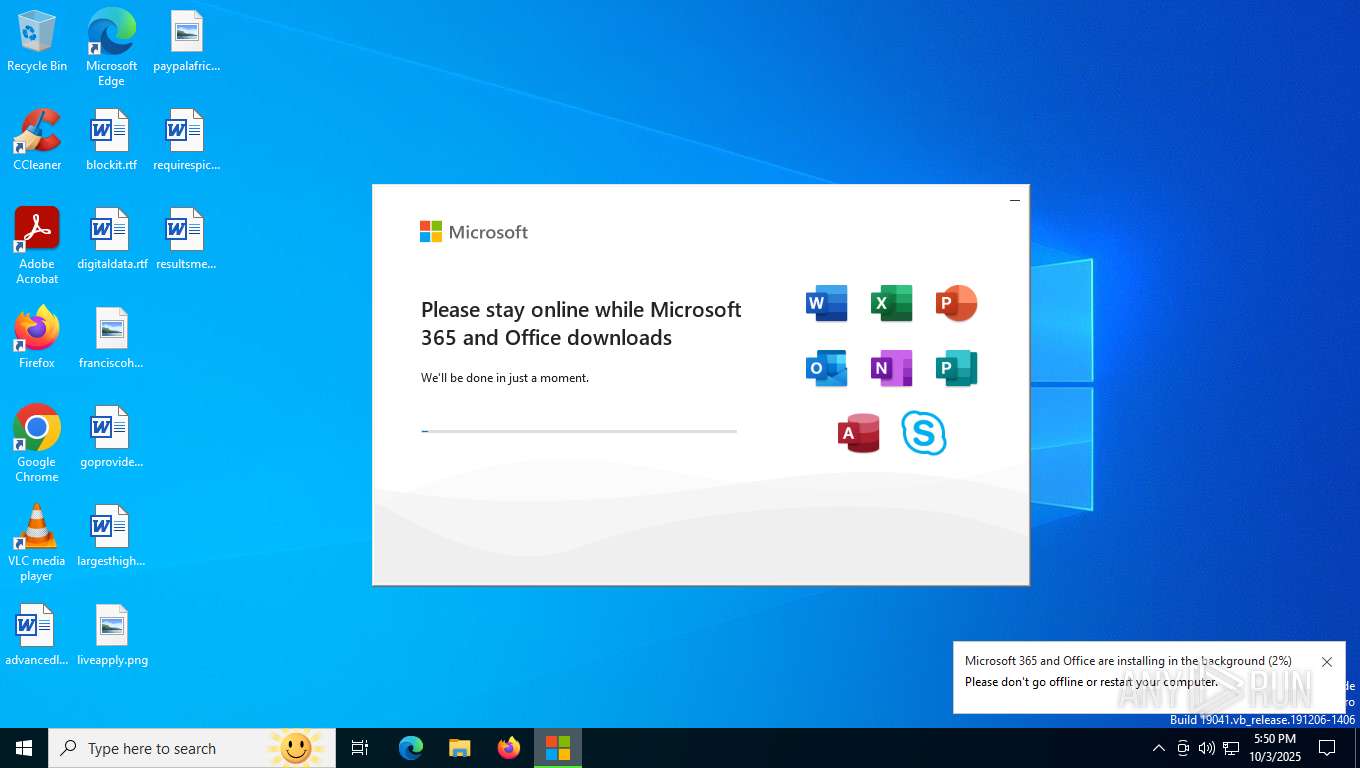
Task: Click the installing in background notification text
Action: pyautogui.click(x=1128, y=661)
